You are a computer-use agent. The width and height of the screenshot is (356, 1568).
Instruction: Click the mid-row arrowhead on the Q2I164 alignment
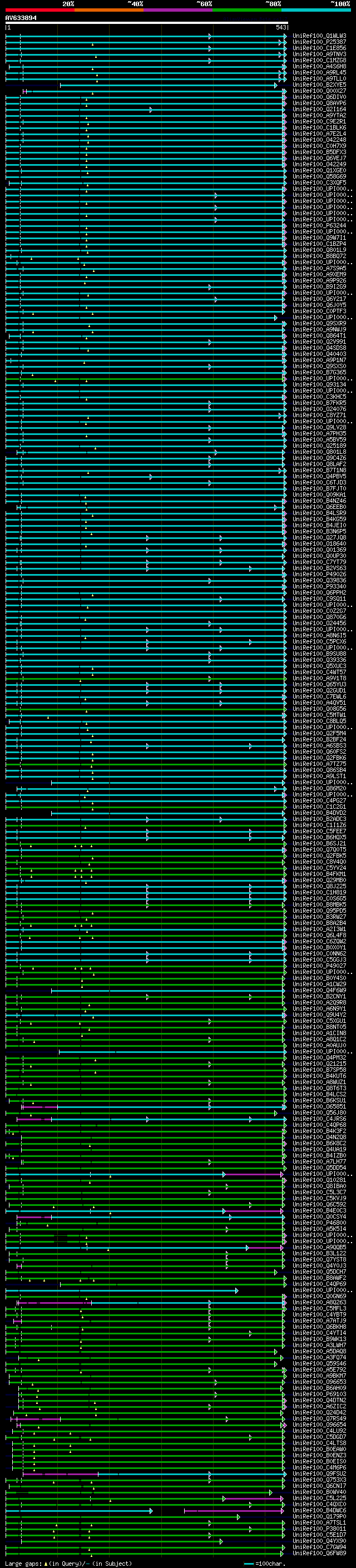coord(151,110)
